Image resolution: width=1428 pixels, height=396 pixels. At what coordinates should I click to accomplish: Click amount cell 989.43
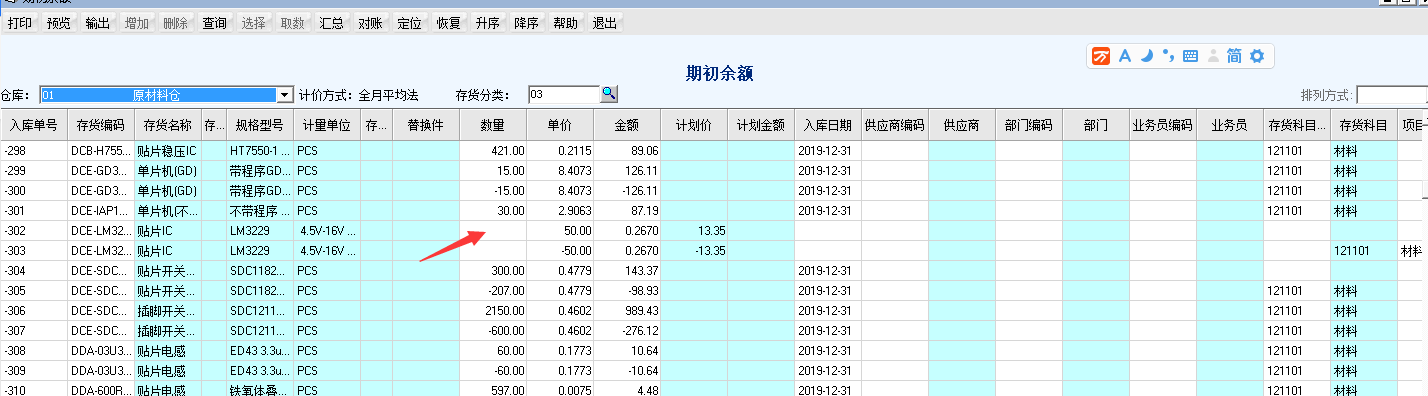point(627,310)
